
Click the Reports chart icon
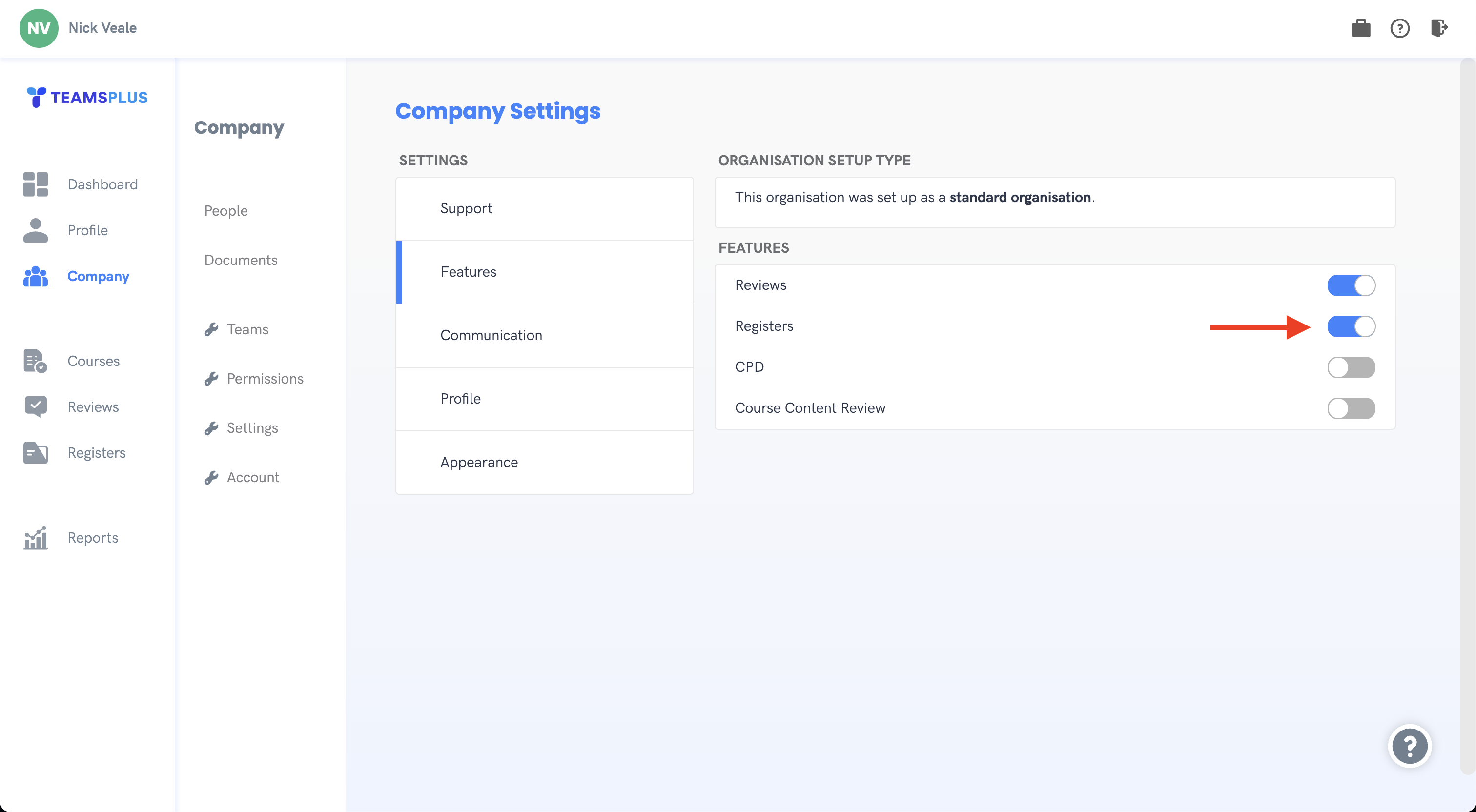36,538
